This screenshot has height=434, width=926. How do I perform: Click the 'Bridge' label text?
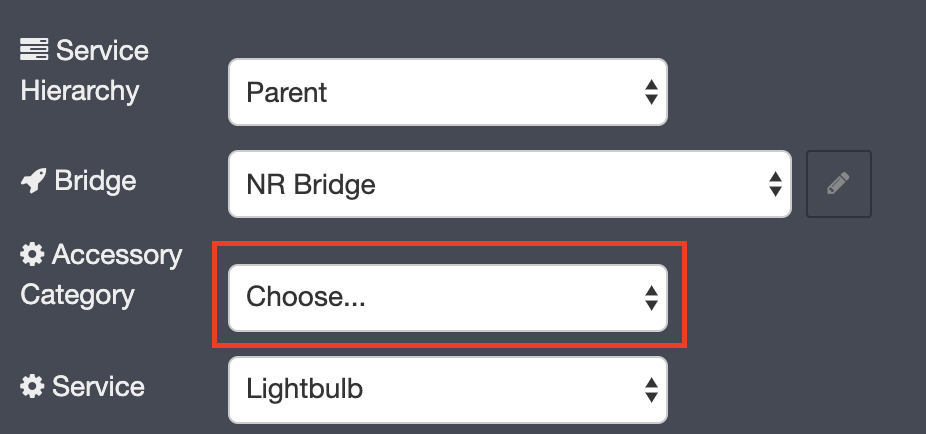click(95, 181)
